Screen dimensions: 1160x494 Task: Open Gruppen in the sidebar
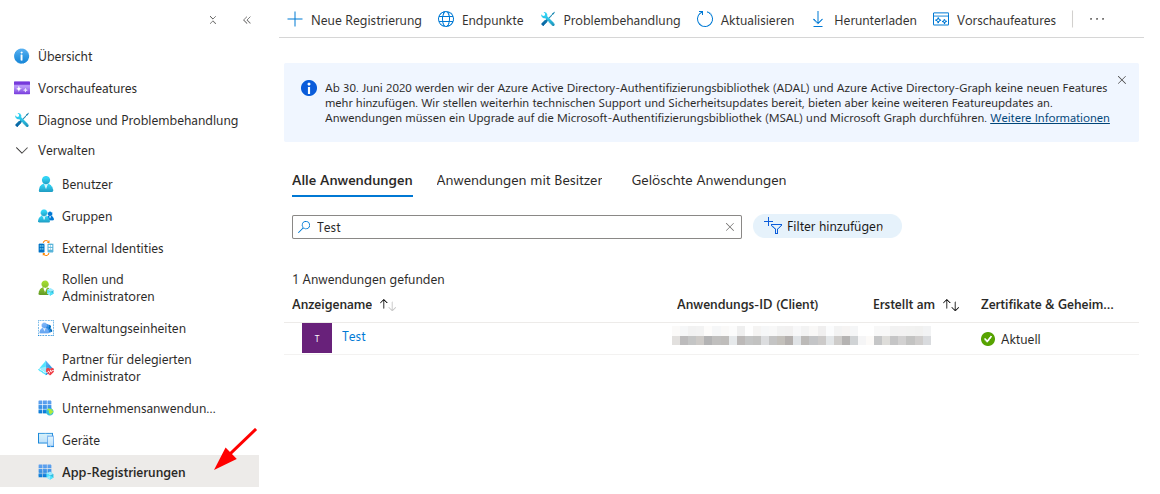click(87, 216)
